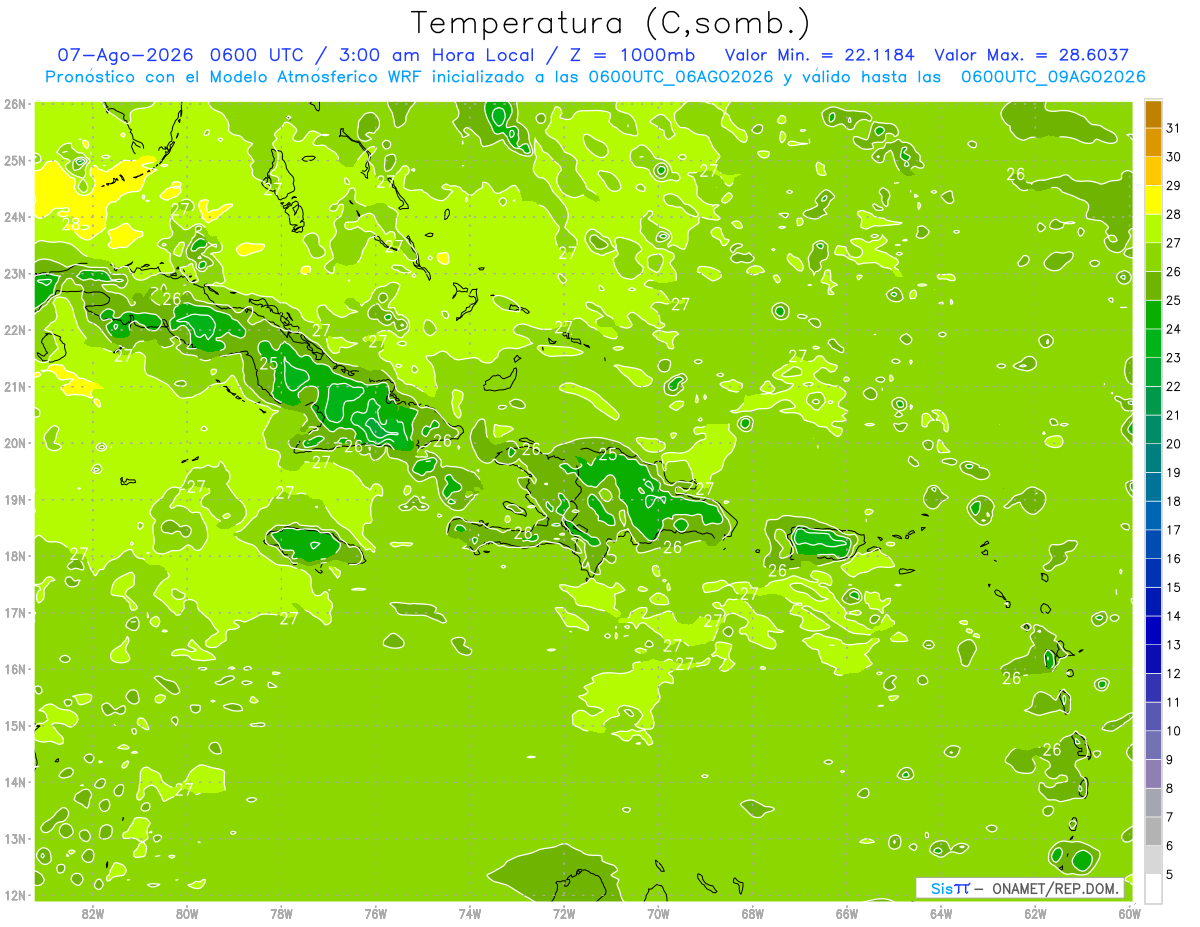
Task: Click the 24N latitude axis label
Action: coord(15,217)
